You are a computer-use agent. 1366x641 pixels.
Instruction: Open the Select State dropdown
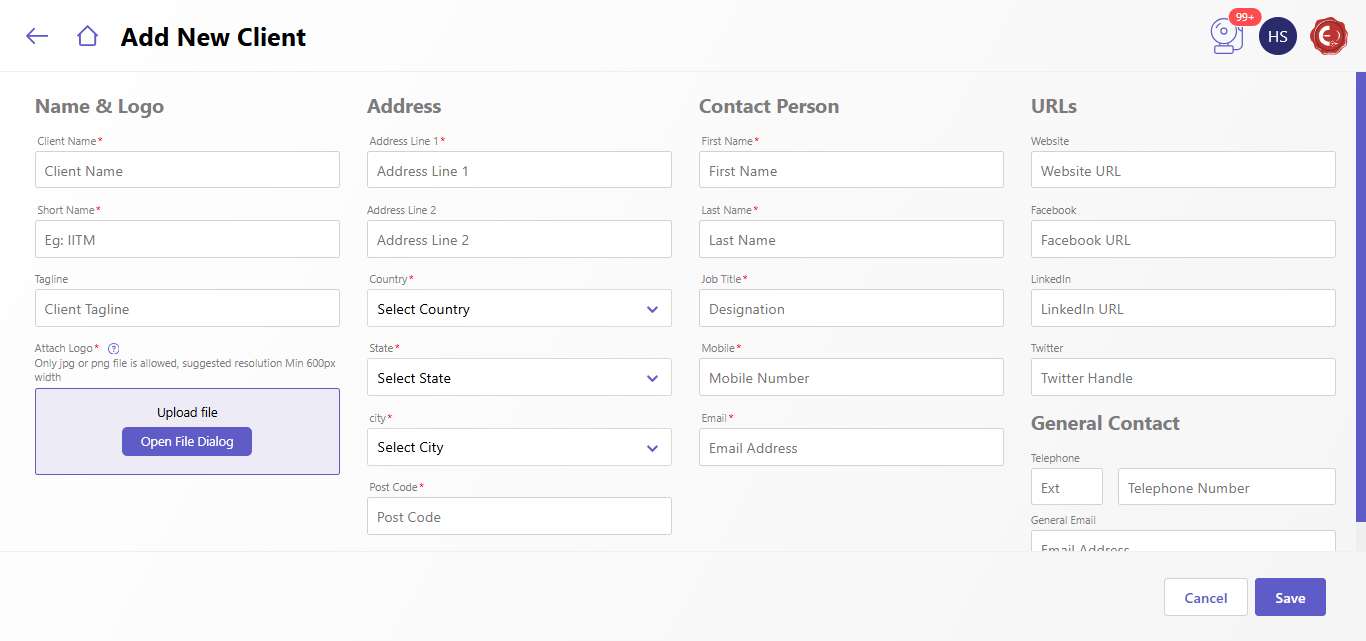519,378
